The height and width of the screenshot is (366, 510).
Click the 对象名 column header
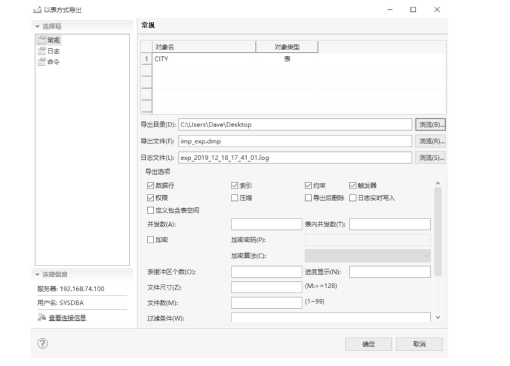point(204,47)
